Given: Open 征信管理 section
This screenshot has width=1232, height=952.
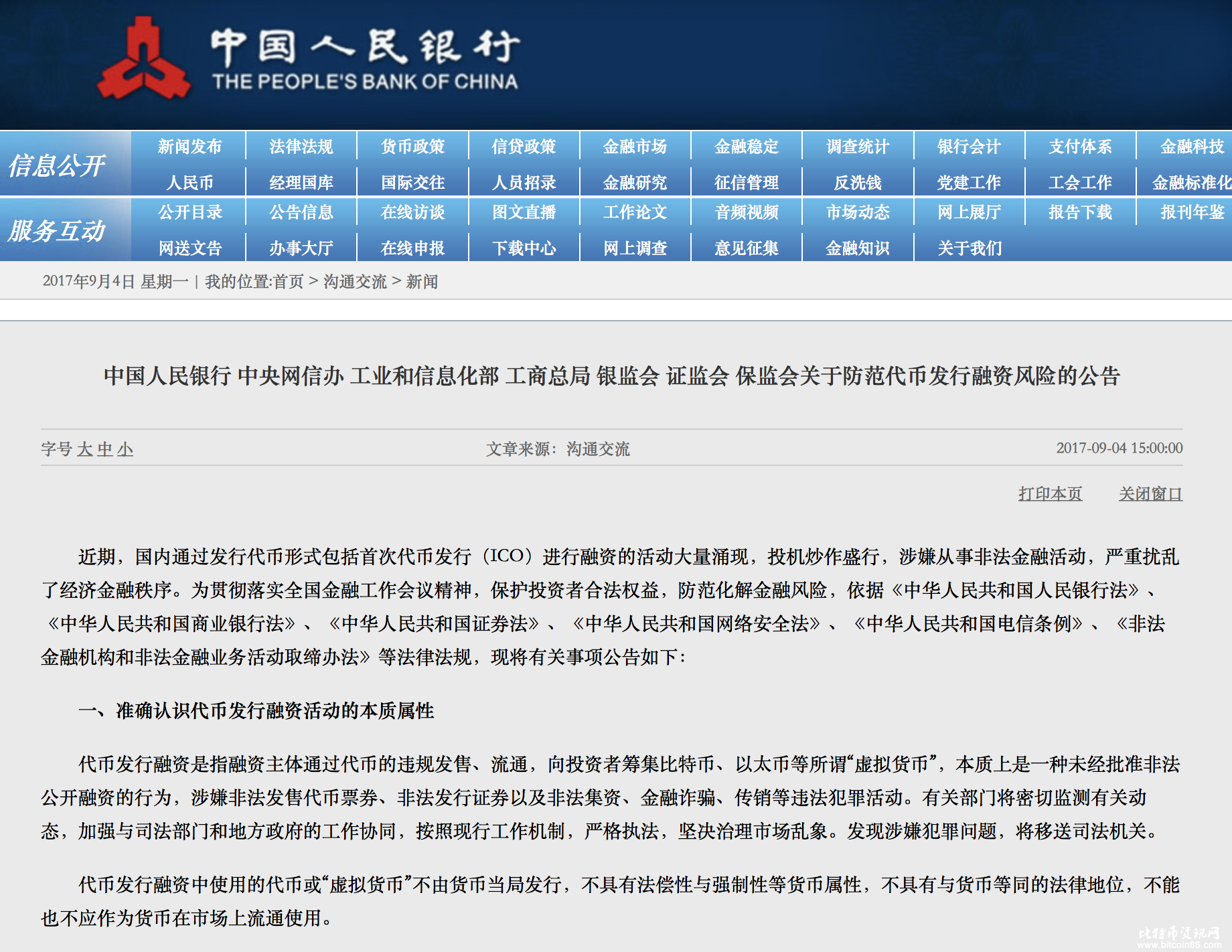Looking at the screenshot, I should coord(746,182).
